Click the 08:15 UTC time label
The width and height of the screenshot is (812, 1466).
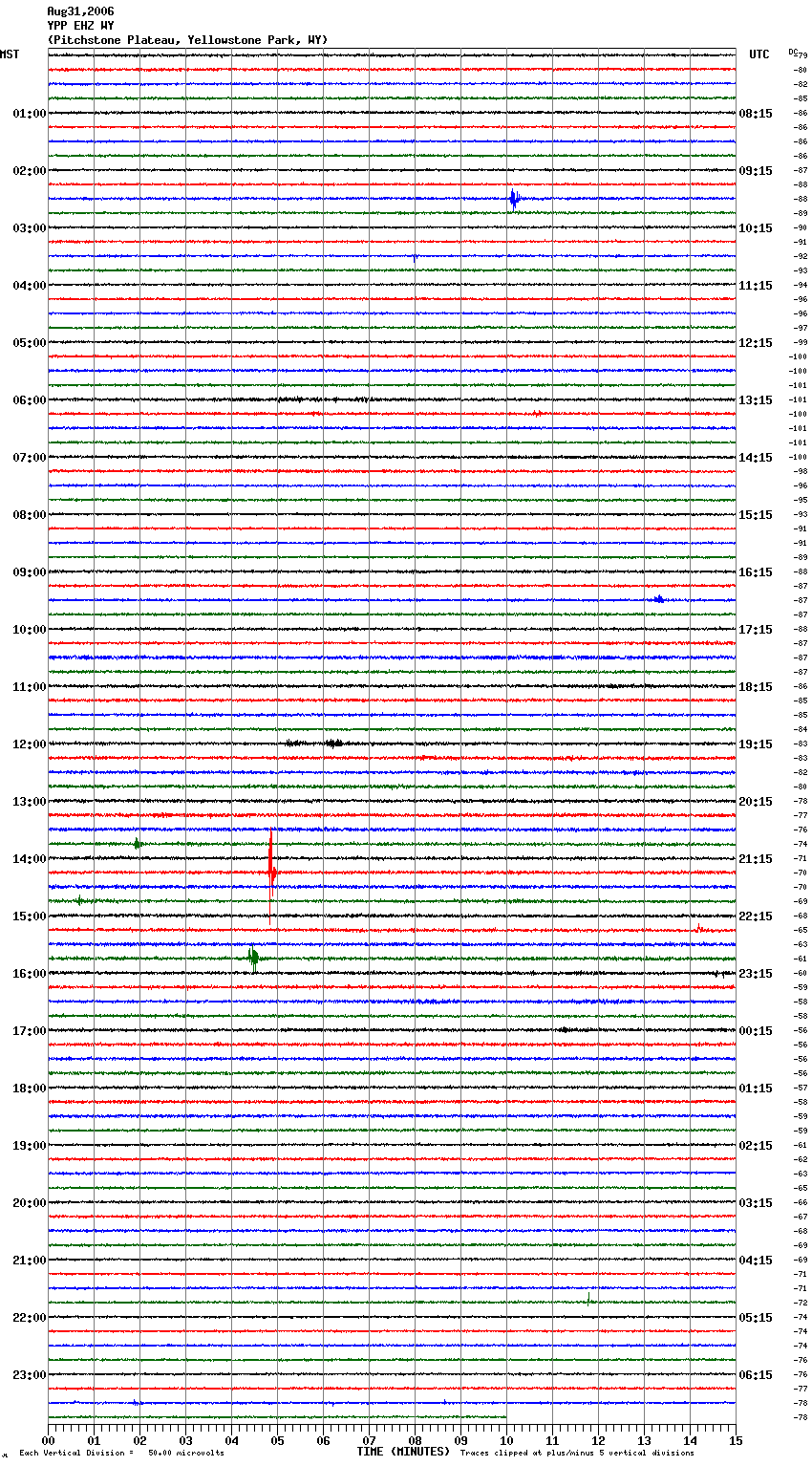[756, 114]
